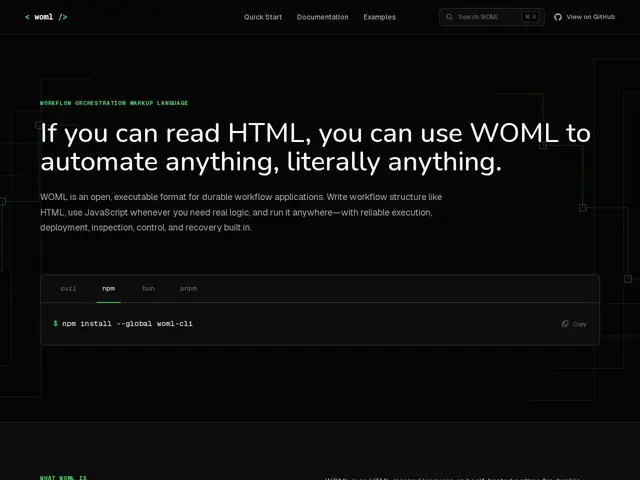This screenshot has width=640, height=480.
Task: Click the WOML description paragraph
Action: tap(241, 212)
